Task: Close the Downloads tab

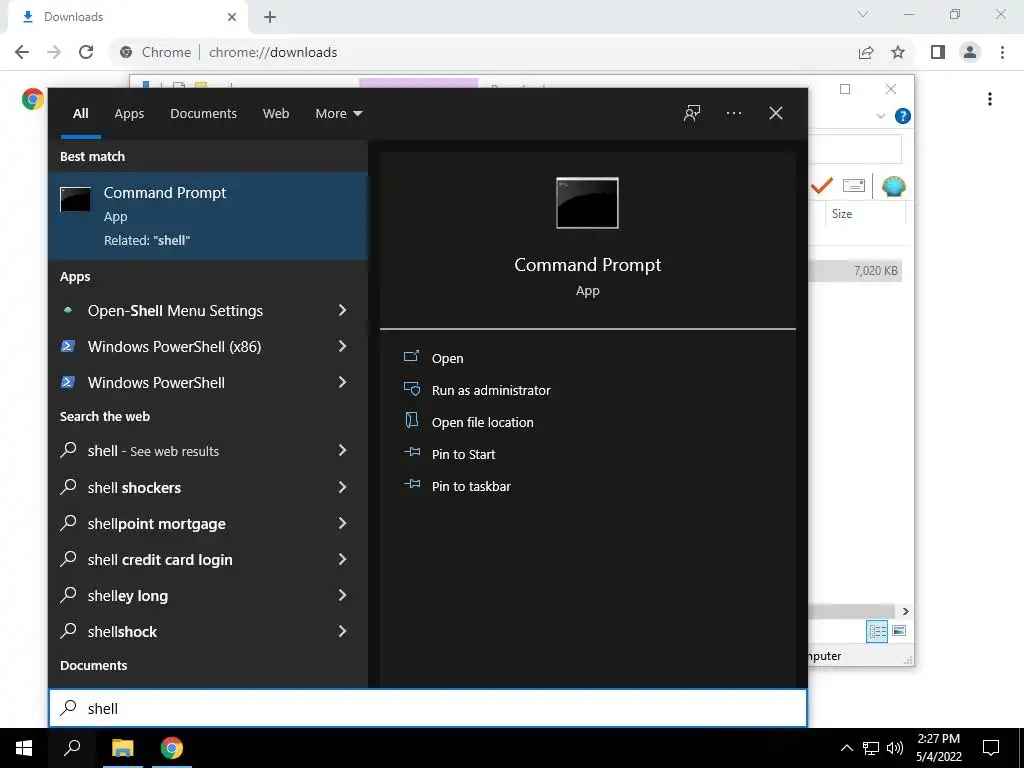Action: pos(232,17)
